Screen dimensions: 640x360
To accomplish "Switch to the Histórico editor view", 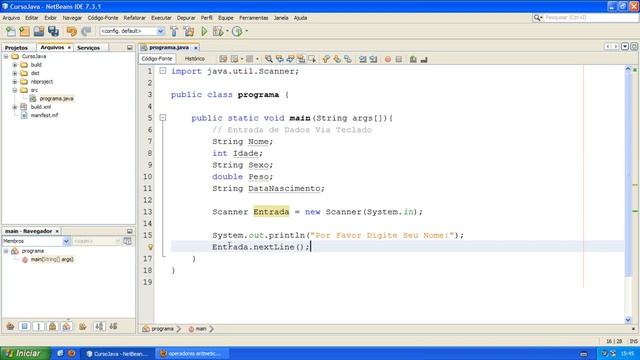I will click(x=195, y=59).
